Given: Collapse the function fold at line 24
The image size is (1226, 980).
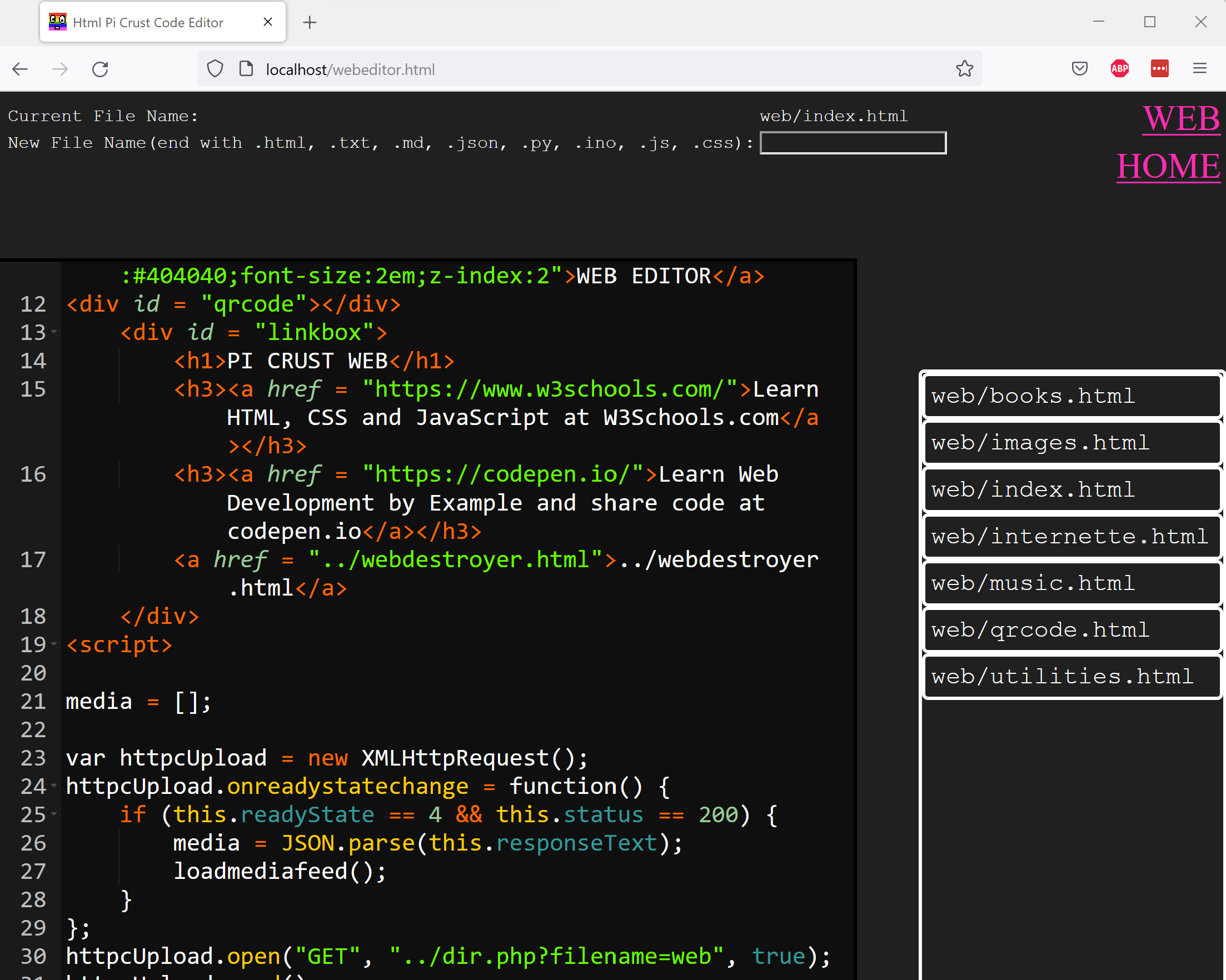Looking at the screenshot, I should 54,786.
